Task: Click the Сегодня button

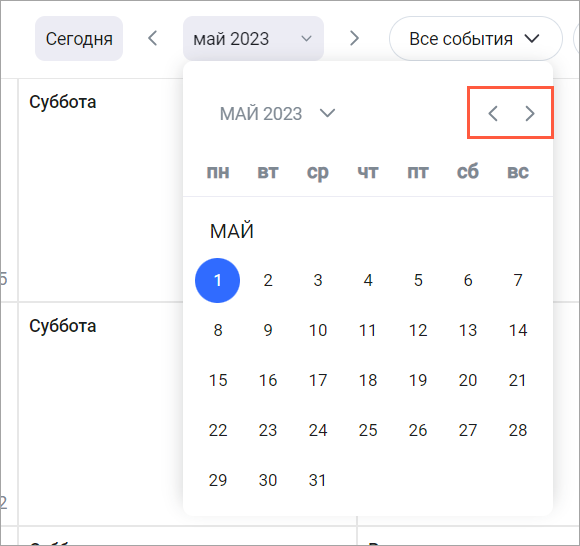Action: 79,38
